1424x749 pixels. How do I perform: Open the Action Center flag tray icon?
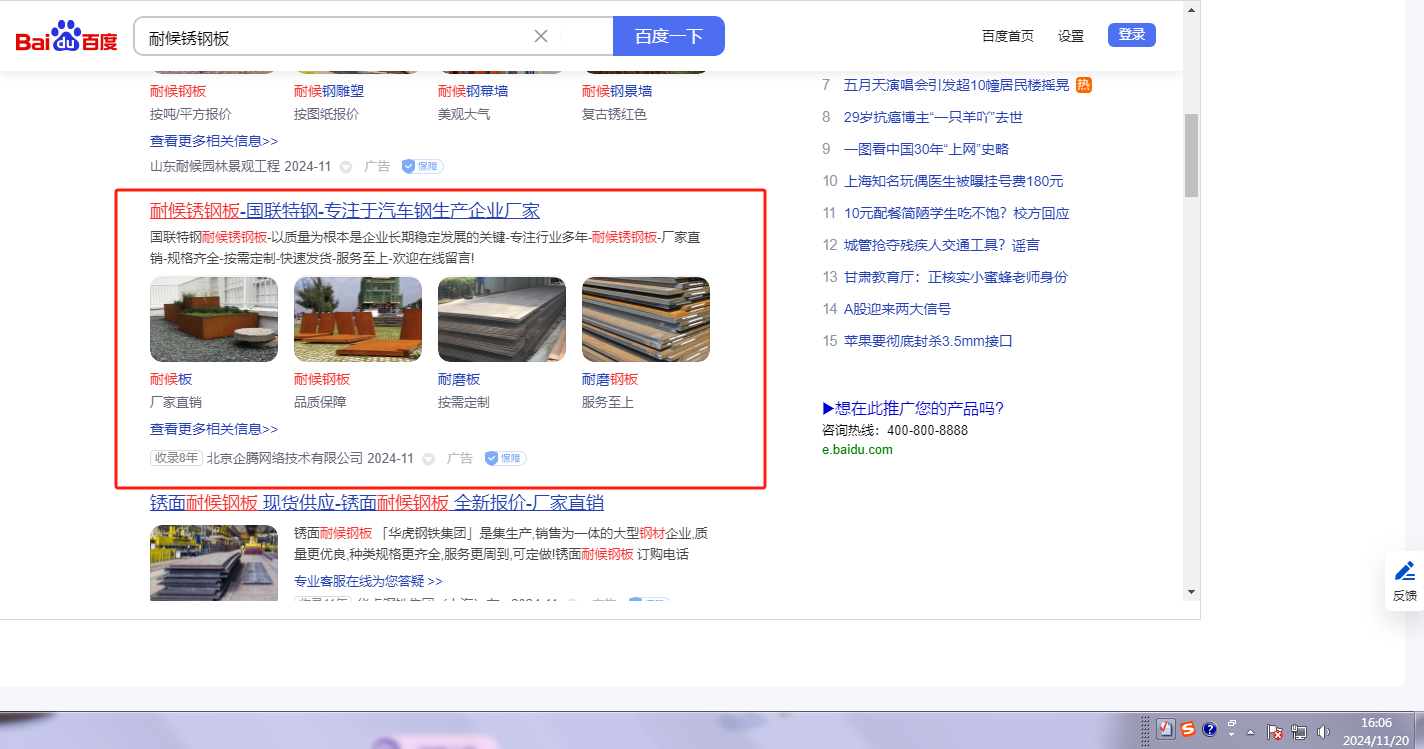point(1276,731)
